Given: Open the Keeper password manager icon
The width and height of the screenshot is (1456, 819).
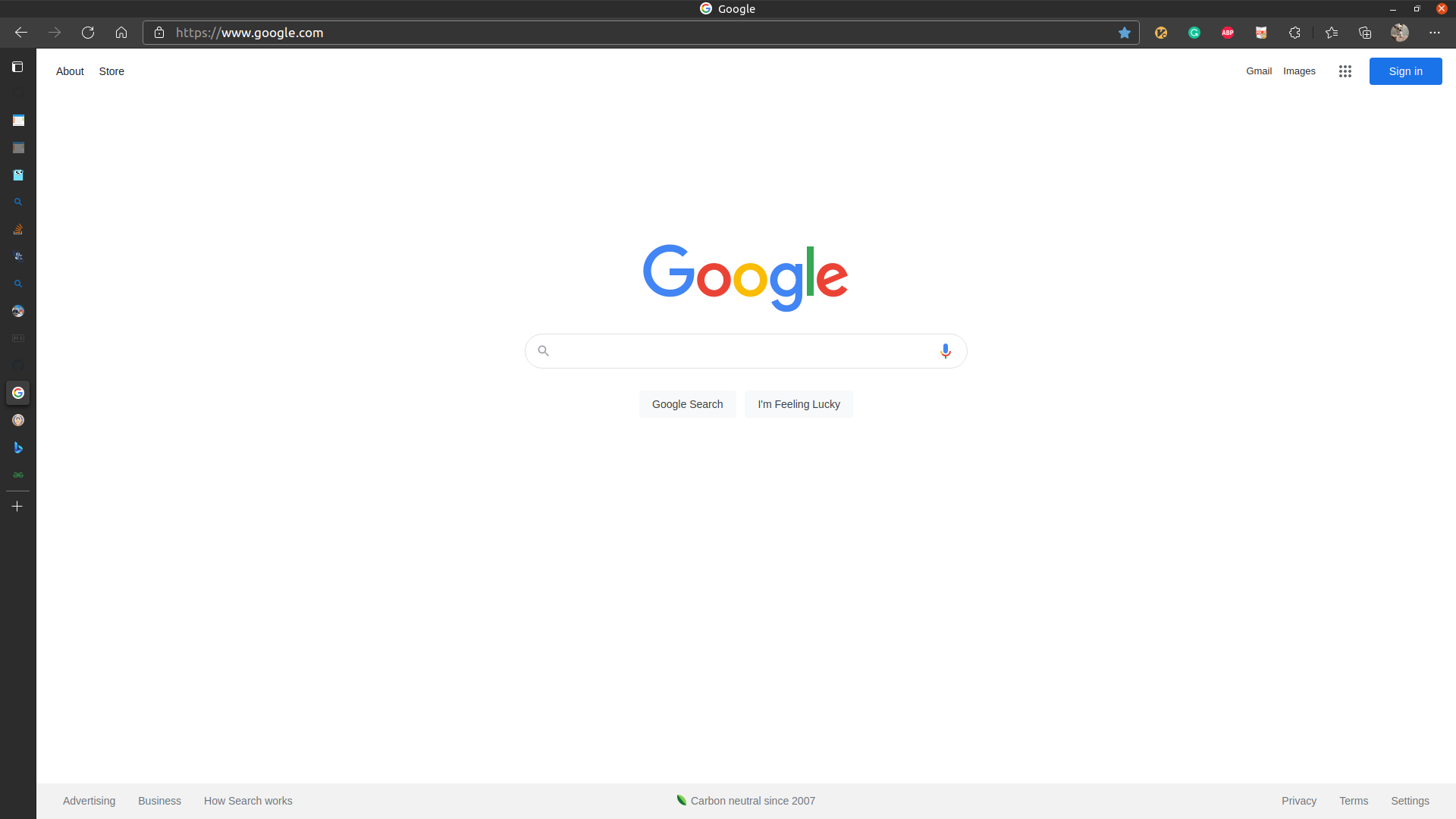Looking at the screenshot, I should pyautogui.click(x=1161, y=33).
